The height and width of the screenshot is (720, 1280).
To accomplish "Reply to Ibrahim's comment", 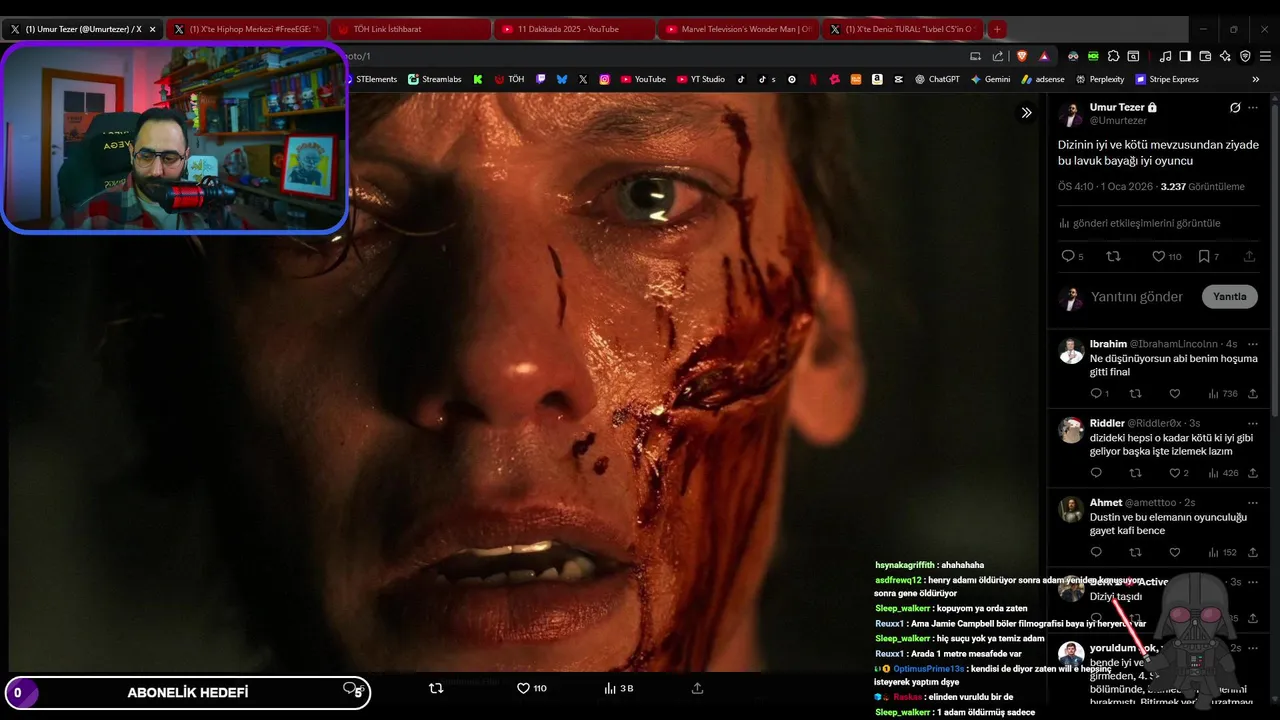I will [x=1099, y=394].
